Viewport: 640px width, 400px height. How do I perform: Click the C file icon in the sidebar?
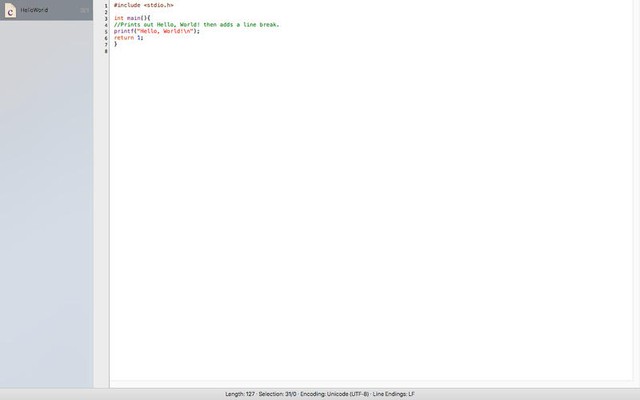[10, 10]
